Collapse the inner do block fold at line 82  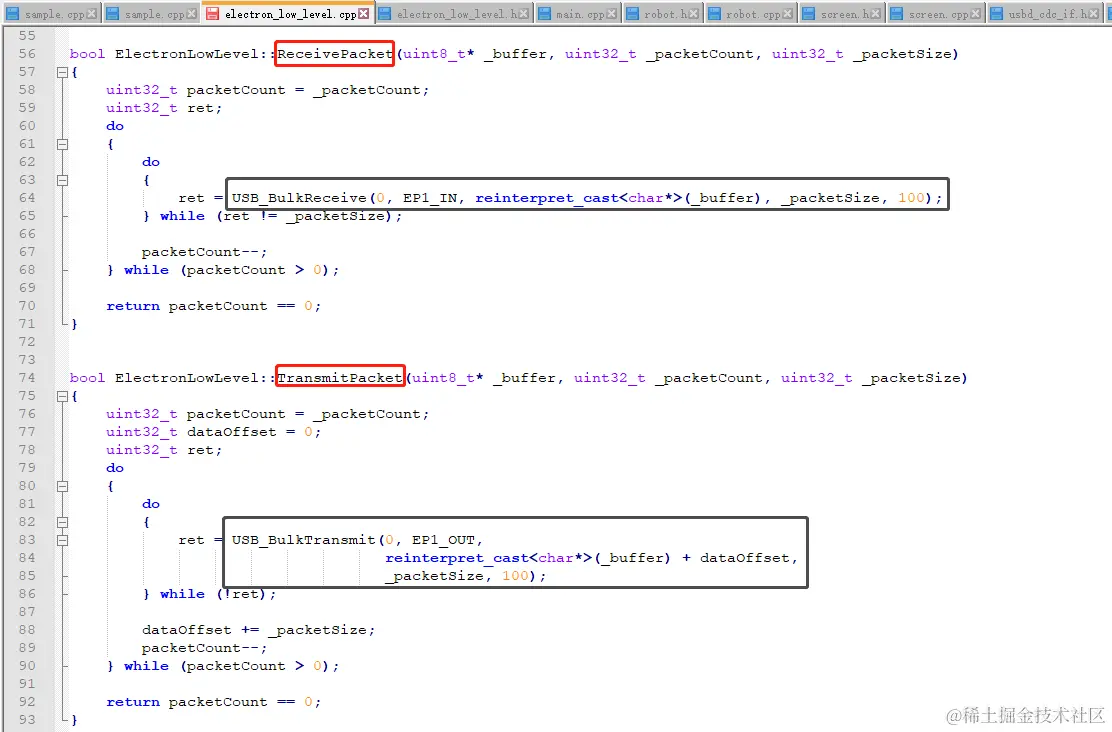click(62, 522)
